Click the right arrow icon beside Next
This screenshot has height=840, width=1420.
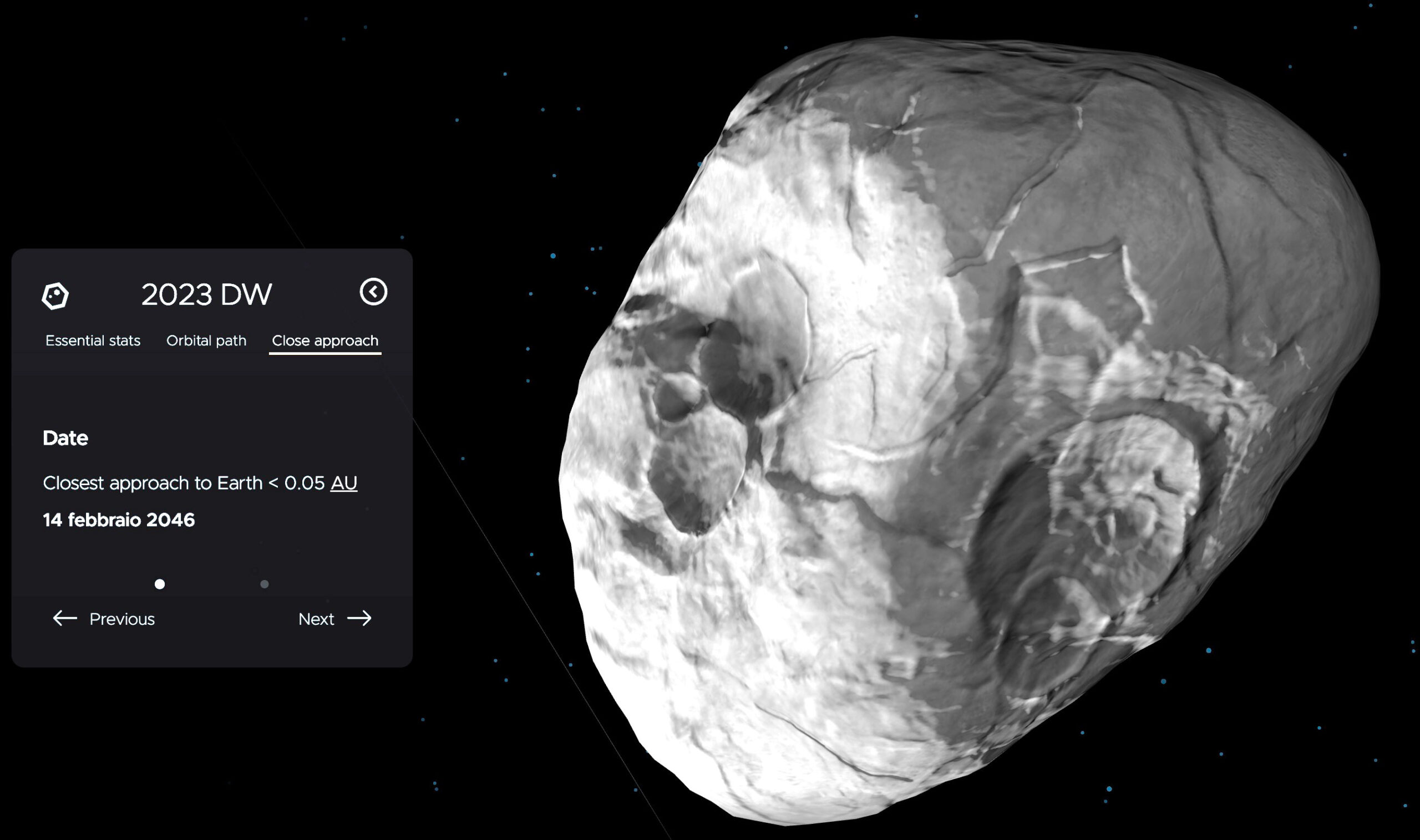(x=359, y=618)
